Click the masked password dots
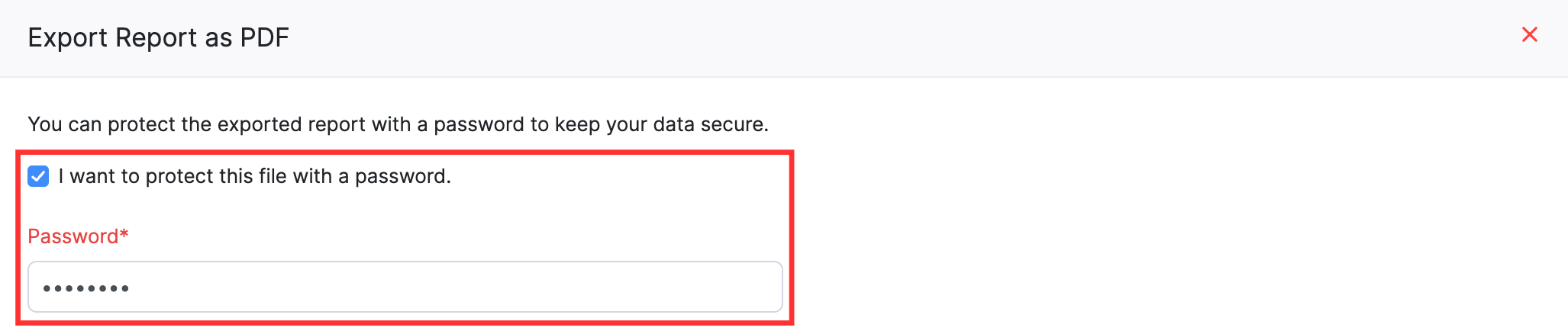 coord(85,288)
